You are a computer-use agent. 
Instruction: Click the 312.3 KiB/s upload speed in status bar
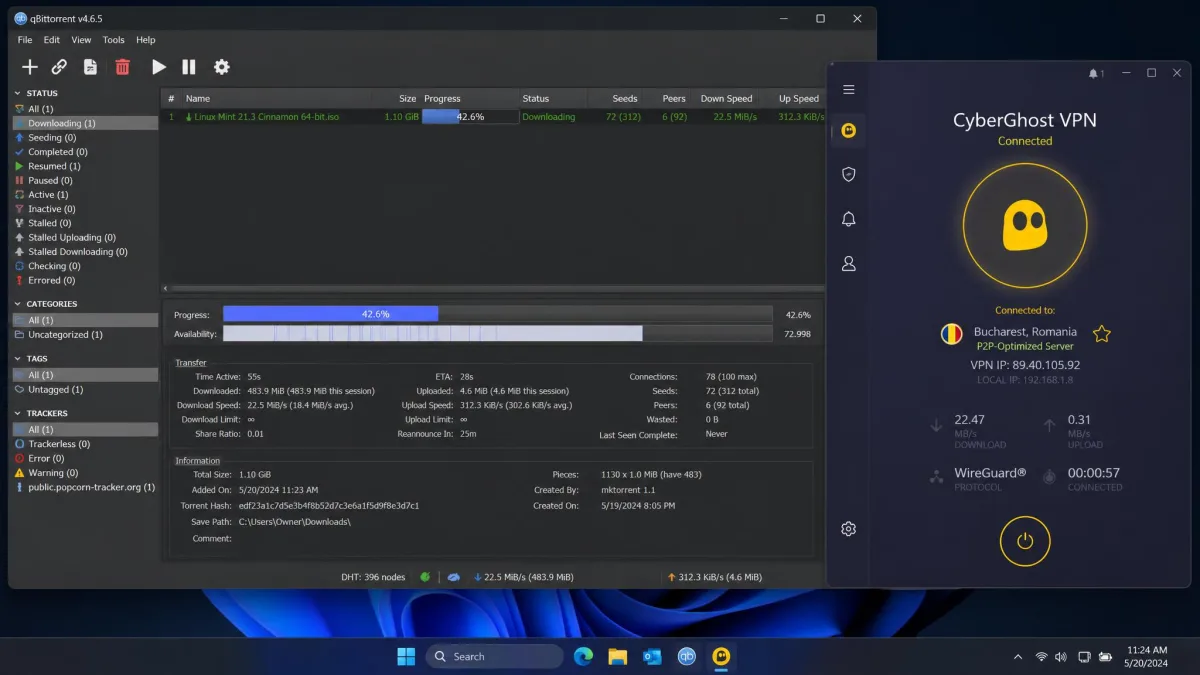(x=714, y=577)
